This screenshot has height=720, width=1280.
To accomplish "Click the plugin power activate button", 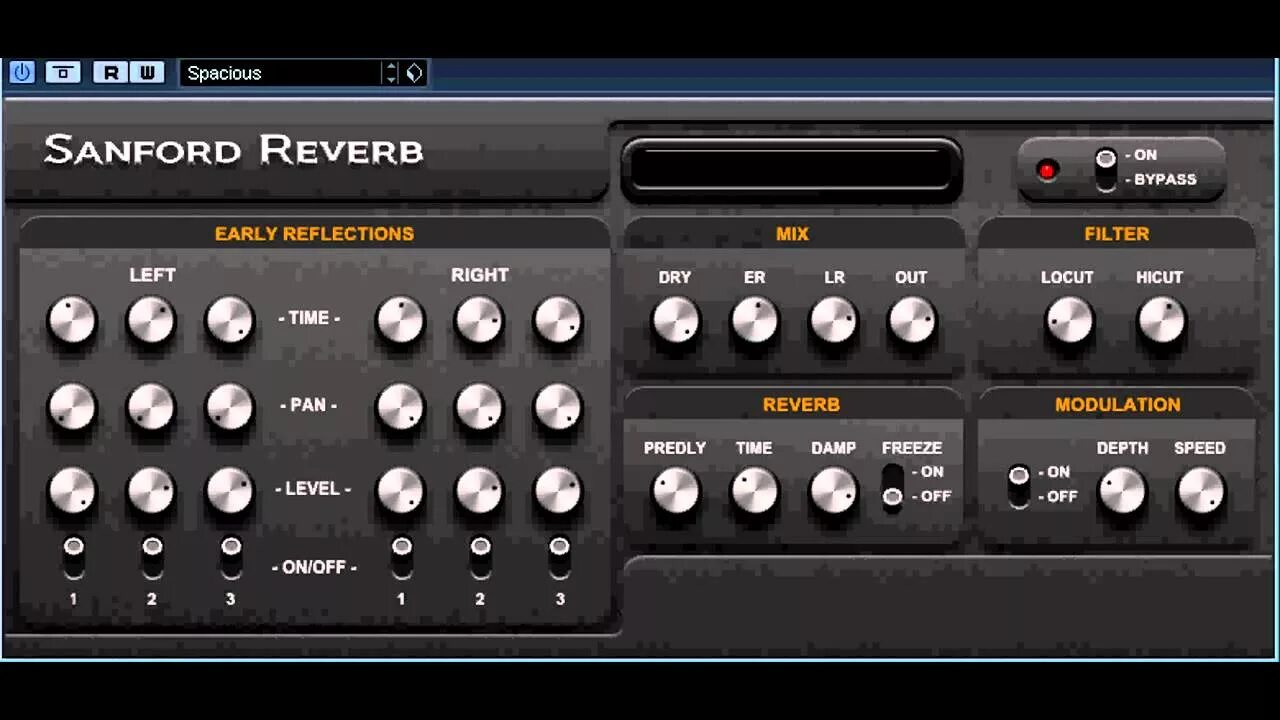I will tap(22, 72).
